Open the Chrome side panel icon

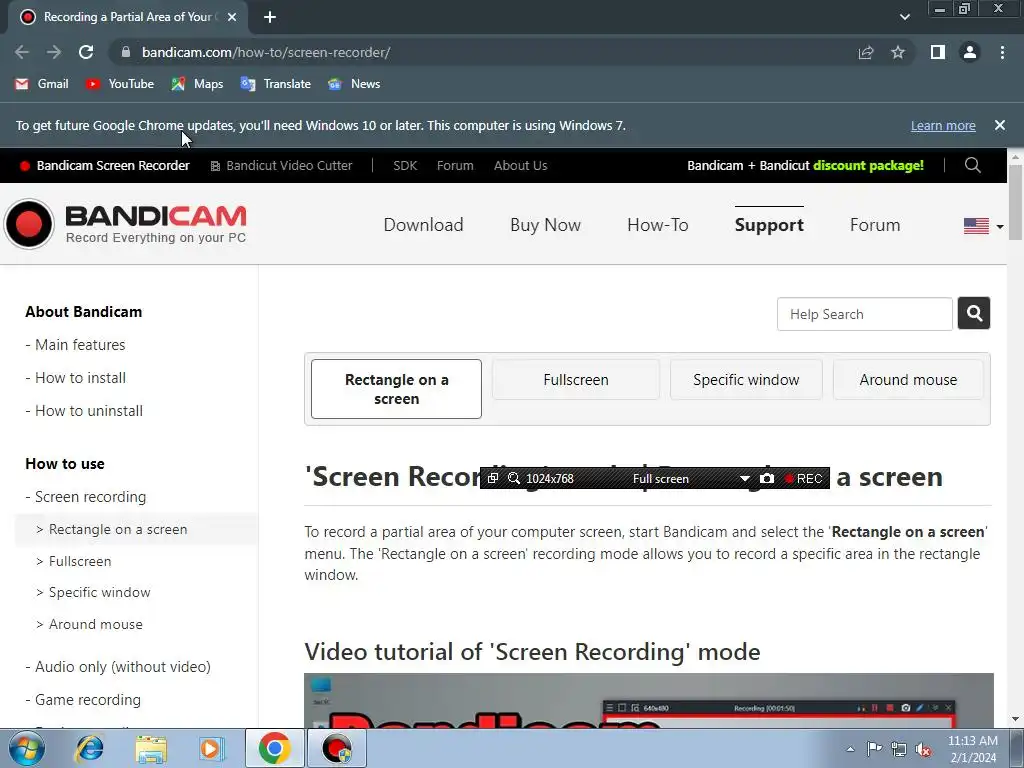click(x=938, y=52)
